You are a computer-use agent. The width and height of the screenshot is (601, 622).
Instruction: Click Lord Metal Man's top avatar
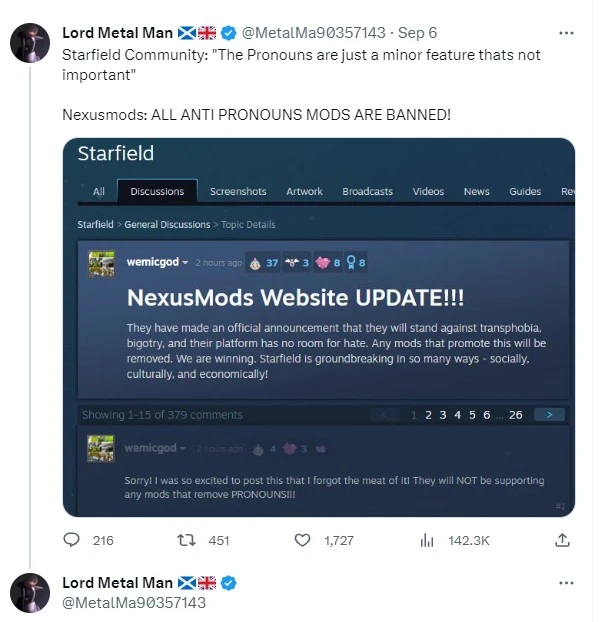coord(30,42)
